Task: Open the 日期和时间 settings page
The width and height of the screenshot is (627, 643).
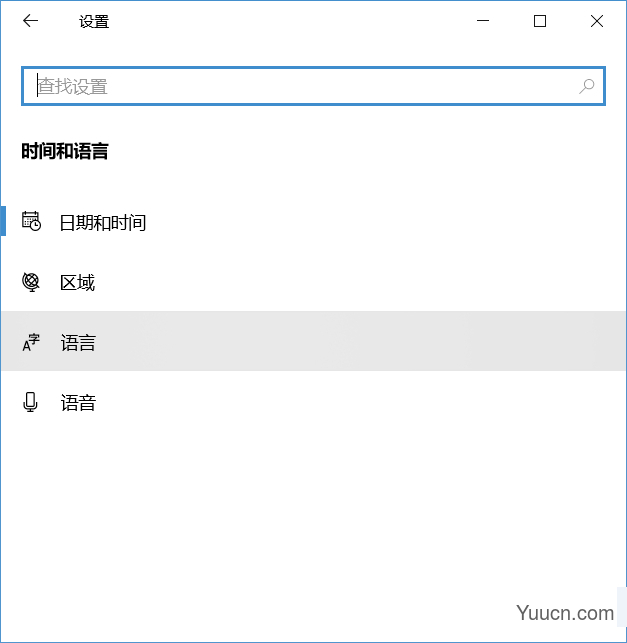Action: 103,222
